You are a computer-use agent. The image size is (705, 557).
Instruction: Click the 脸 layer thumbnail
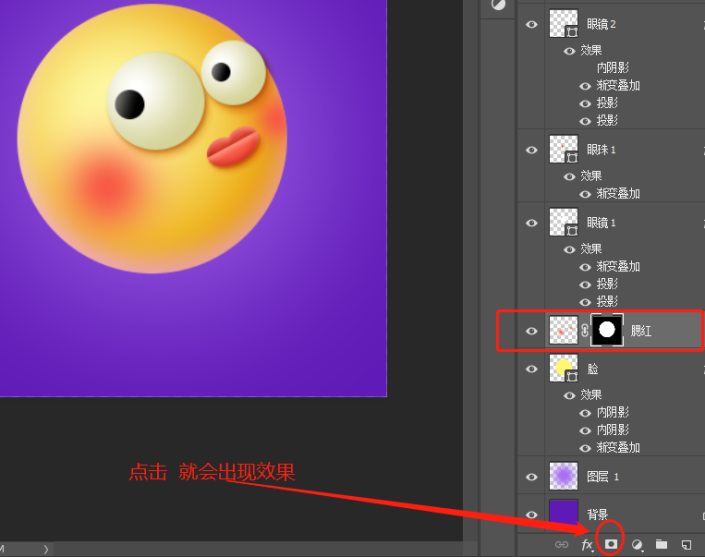[x=564, y=369]
